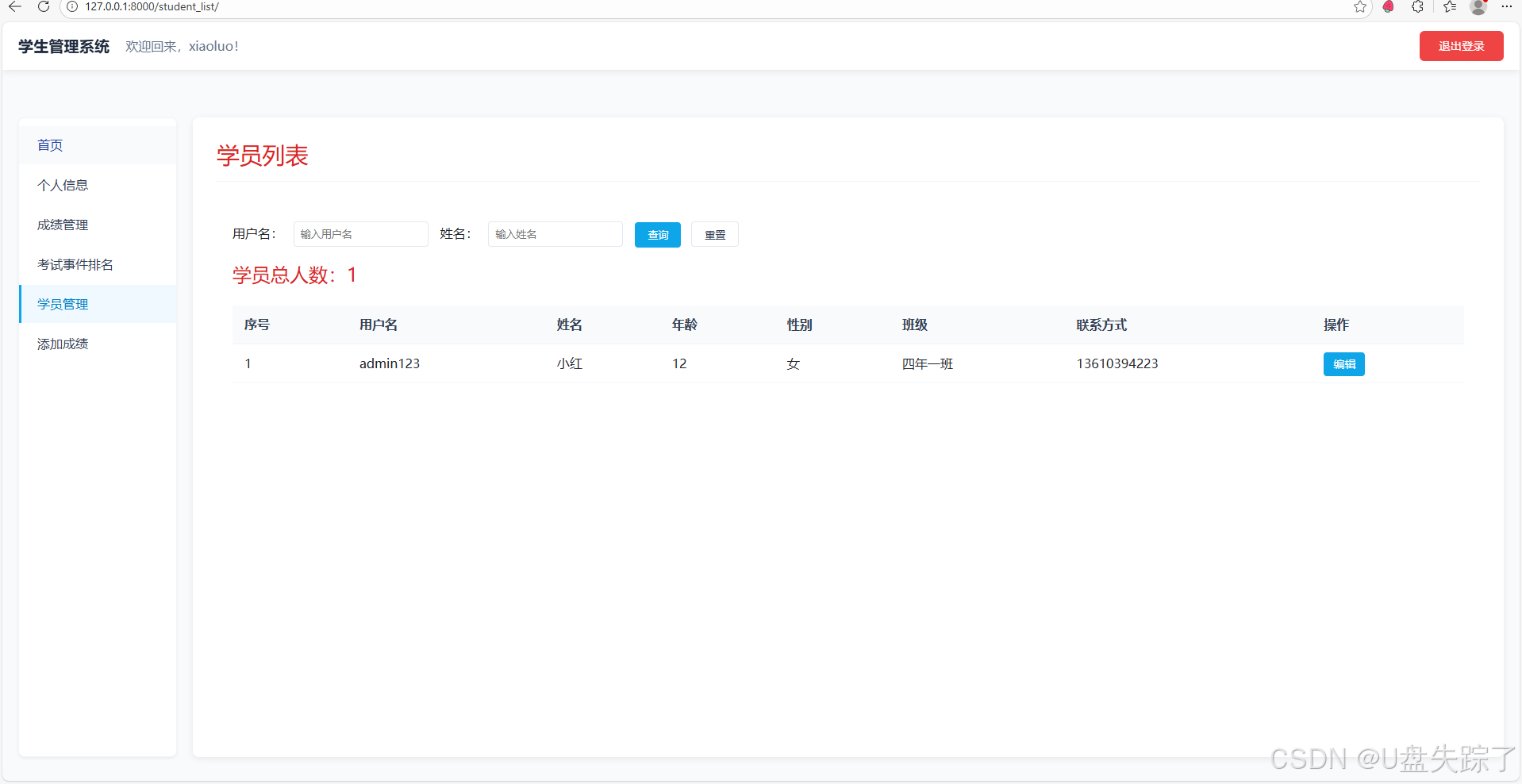Click the 年龄 column header
Image resolution: width=1522 pixels, height=784 pixels.
(685, 325)
